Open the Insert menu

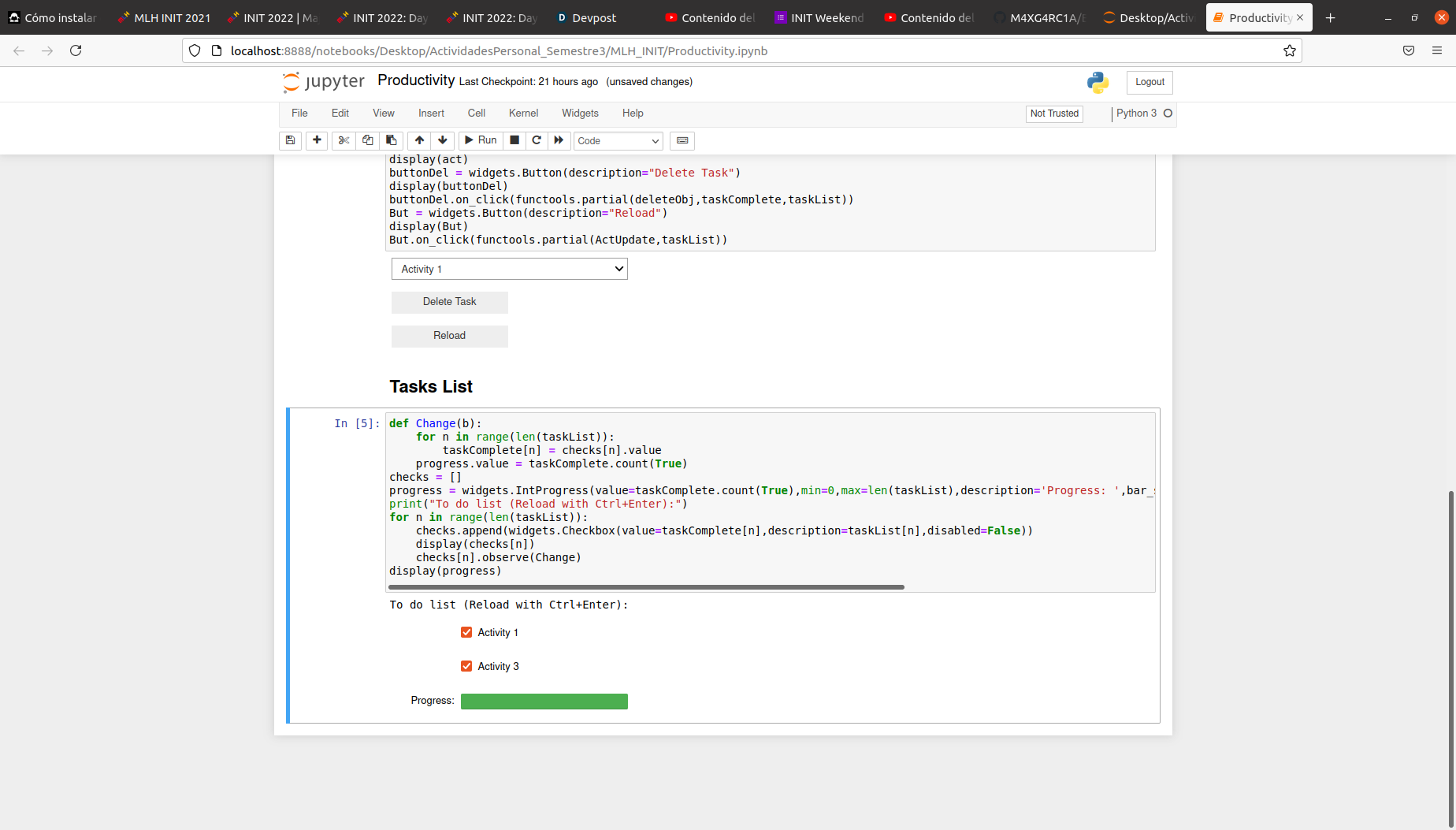click(431, 114)
